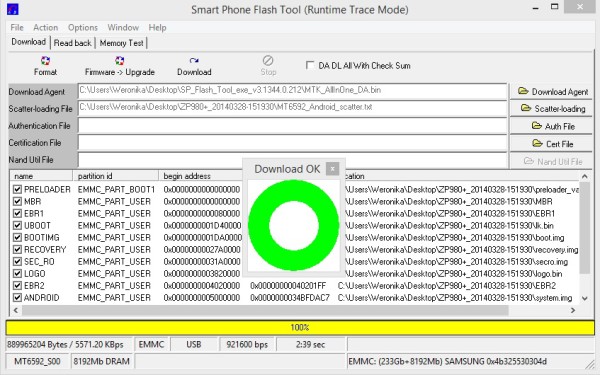Click EBR2 end address 0x00000000040201FF
Viewport: 600px width, 375px height.
(x=288, y=286)
